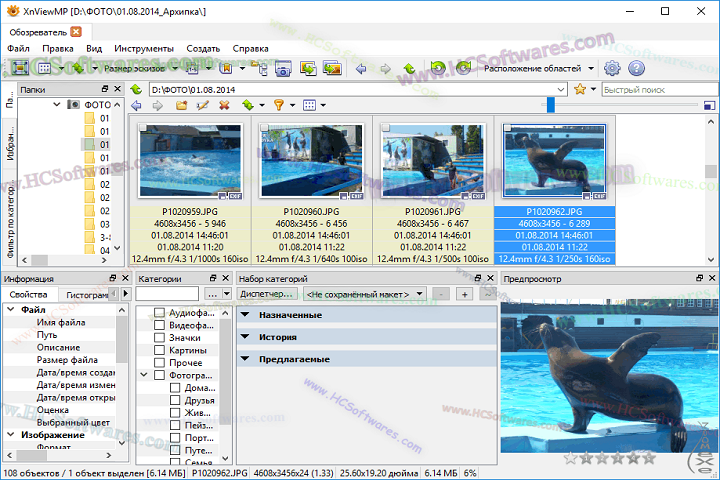Open the Создать menu
Image resolution: width=720 pixels, height=480 pixels.
(203, 49)
